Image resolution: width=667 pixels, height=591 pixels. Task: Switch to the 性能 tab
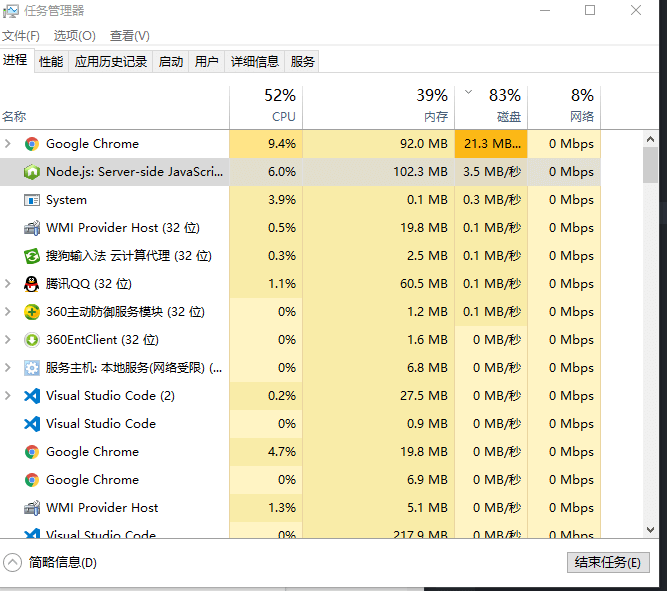(x=51, y=62)
